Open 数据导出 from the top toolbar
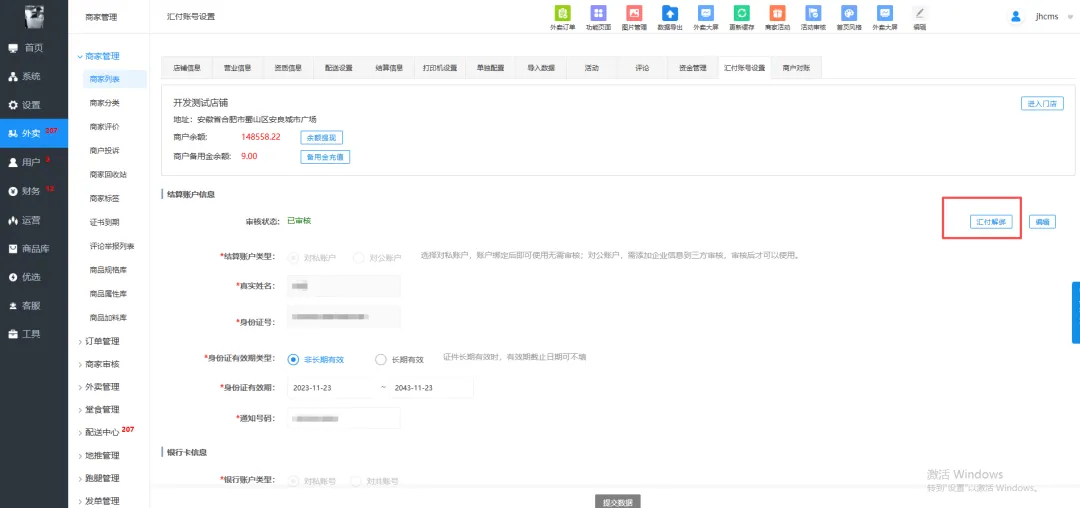The width and height of the screenshot is (1080, 508). click(x=670, y=14)
